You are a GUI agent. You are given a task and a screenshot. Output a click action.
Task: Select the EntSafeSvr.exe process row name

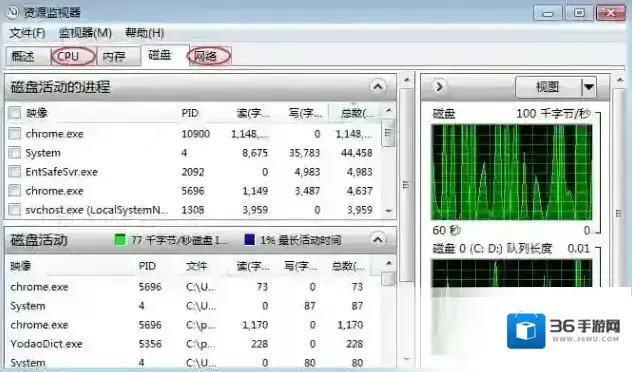pyautogui.click(x=61, y=172)
